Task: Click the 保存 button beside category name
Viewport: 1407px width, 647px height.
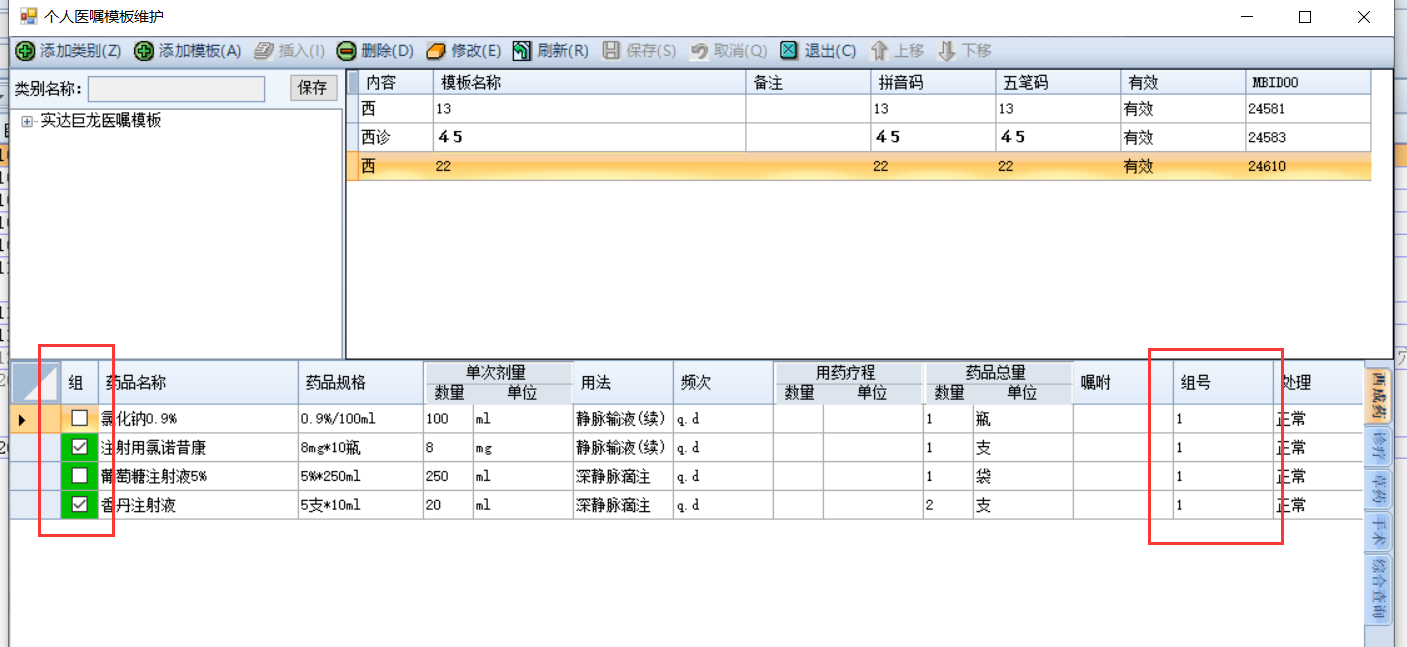Action: coord(313,88)
